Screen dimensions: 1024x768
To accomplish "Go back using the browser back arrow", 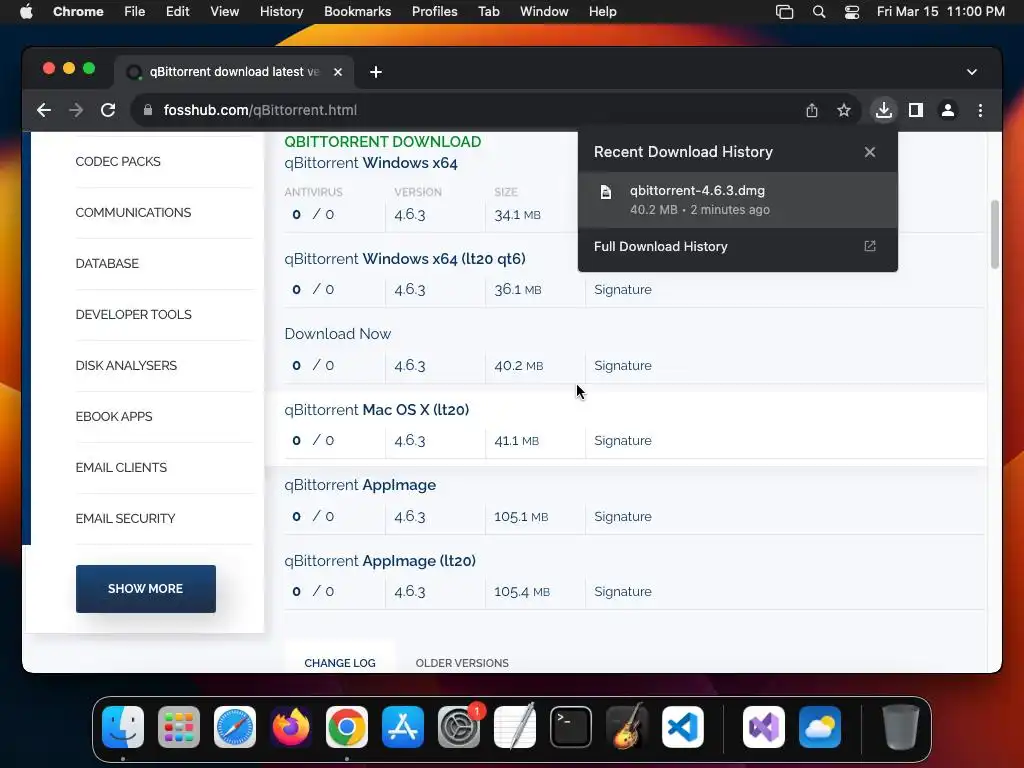I will [x=44, y=110].
